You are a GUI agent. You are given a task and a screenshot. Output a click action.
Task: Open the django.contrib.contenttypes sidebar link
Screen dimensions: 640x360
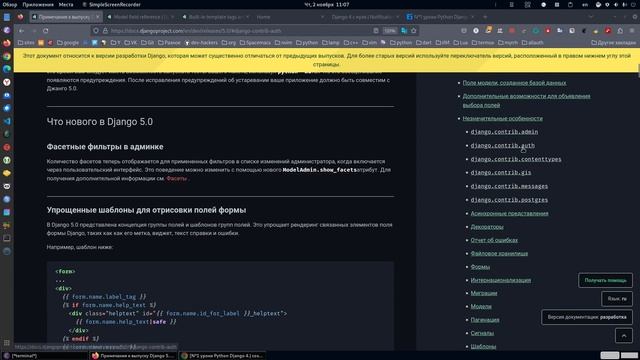pos(516,159)
